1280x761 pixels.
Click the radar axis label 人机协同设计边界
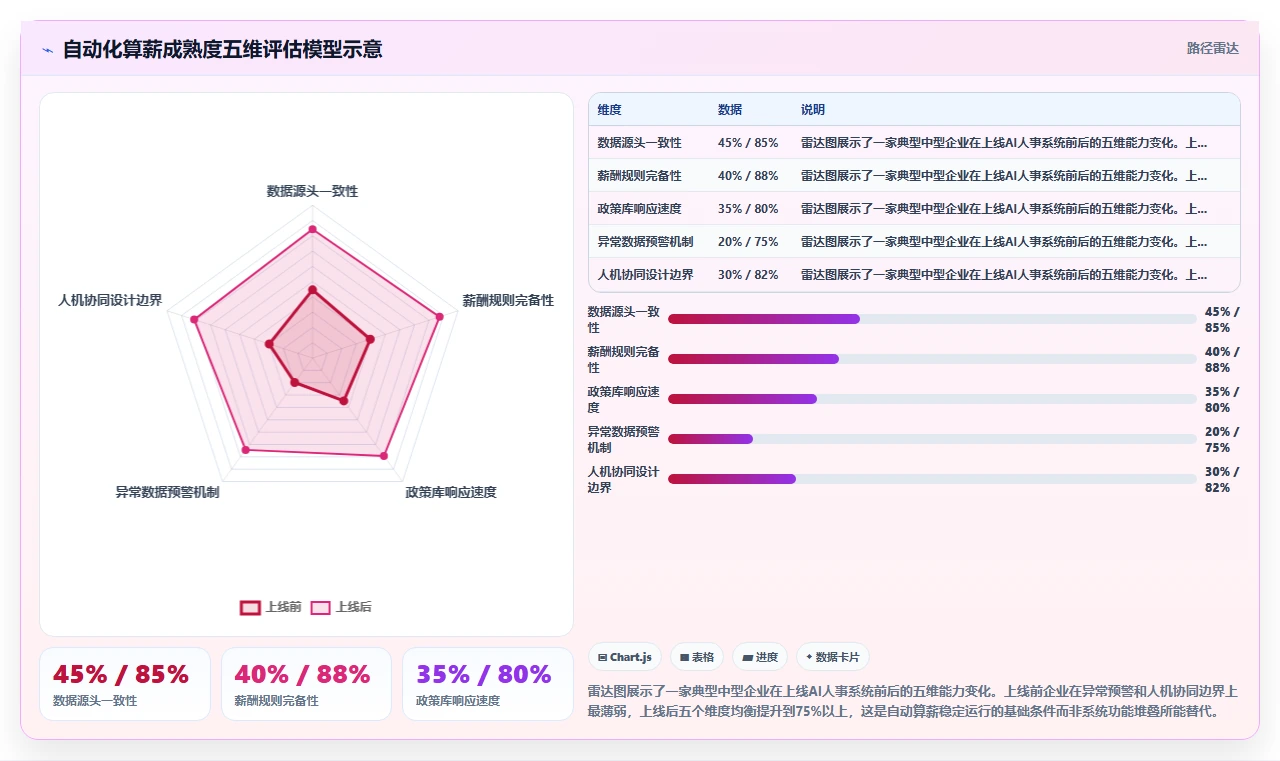coord(110,300)
